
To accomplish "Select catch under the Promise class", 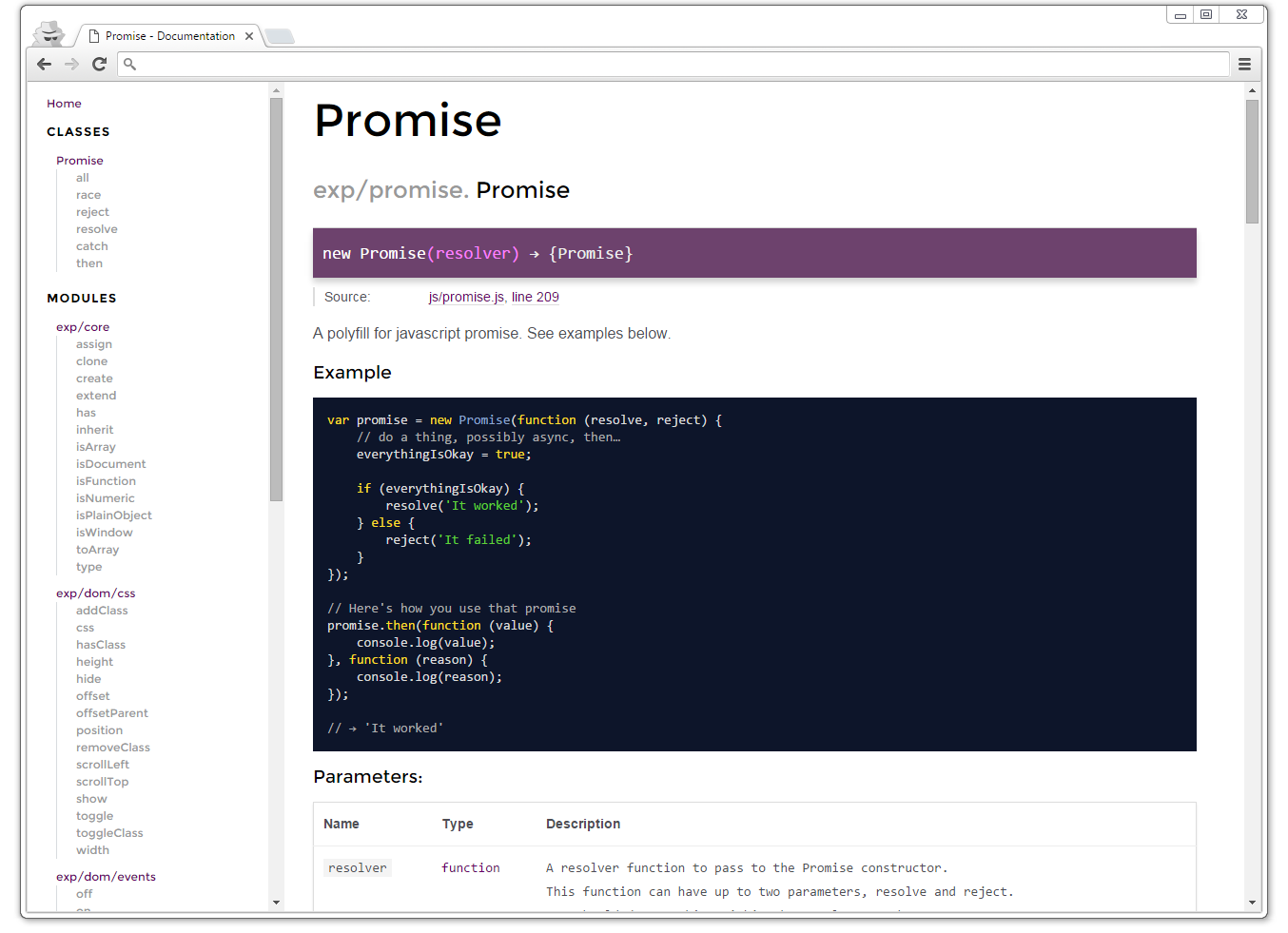I will point(91,245).
